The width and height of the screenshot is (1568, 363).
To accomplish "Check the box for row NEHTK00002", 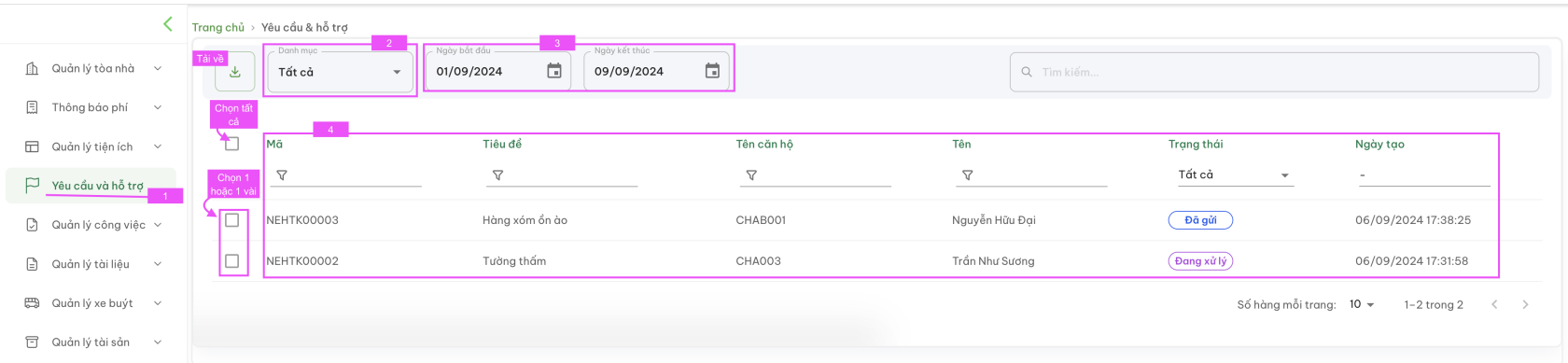I will [x=232, y=261].
